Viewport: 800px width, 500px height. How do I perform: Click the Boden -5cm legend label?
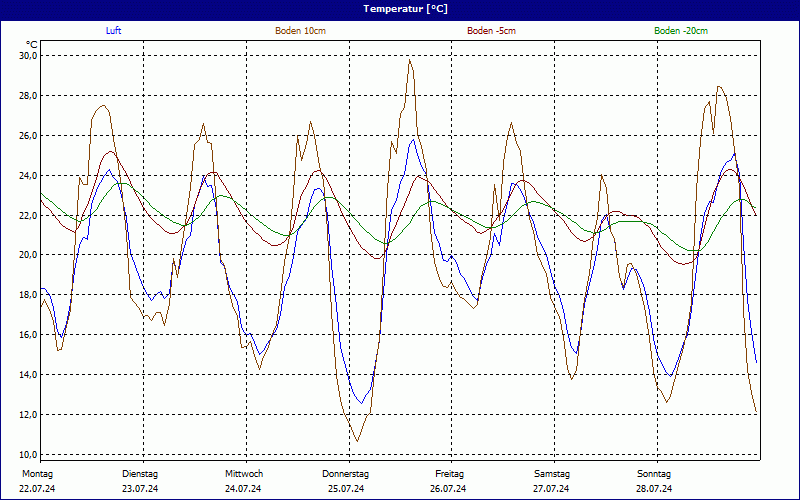point(491,31)
